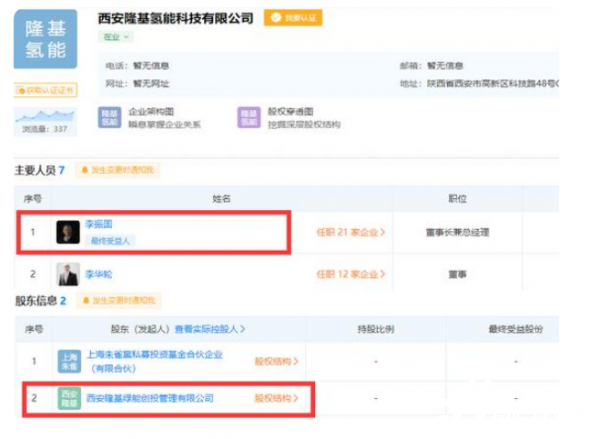Click the 最终受益人 tag
The height and width of the screenshot is (439, 600).
[110, 241]
